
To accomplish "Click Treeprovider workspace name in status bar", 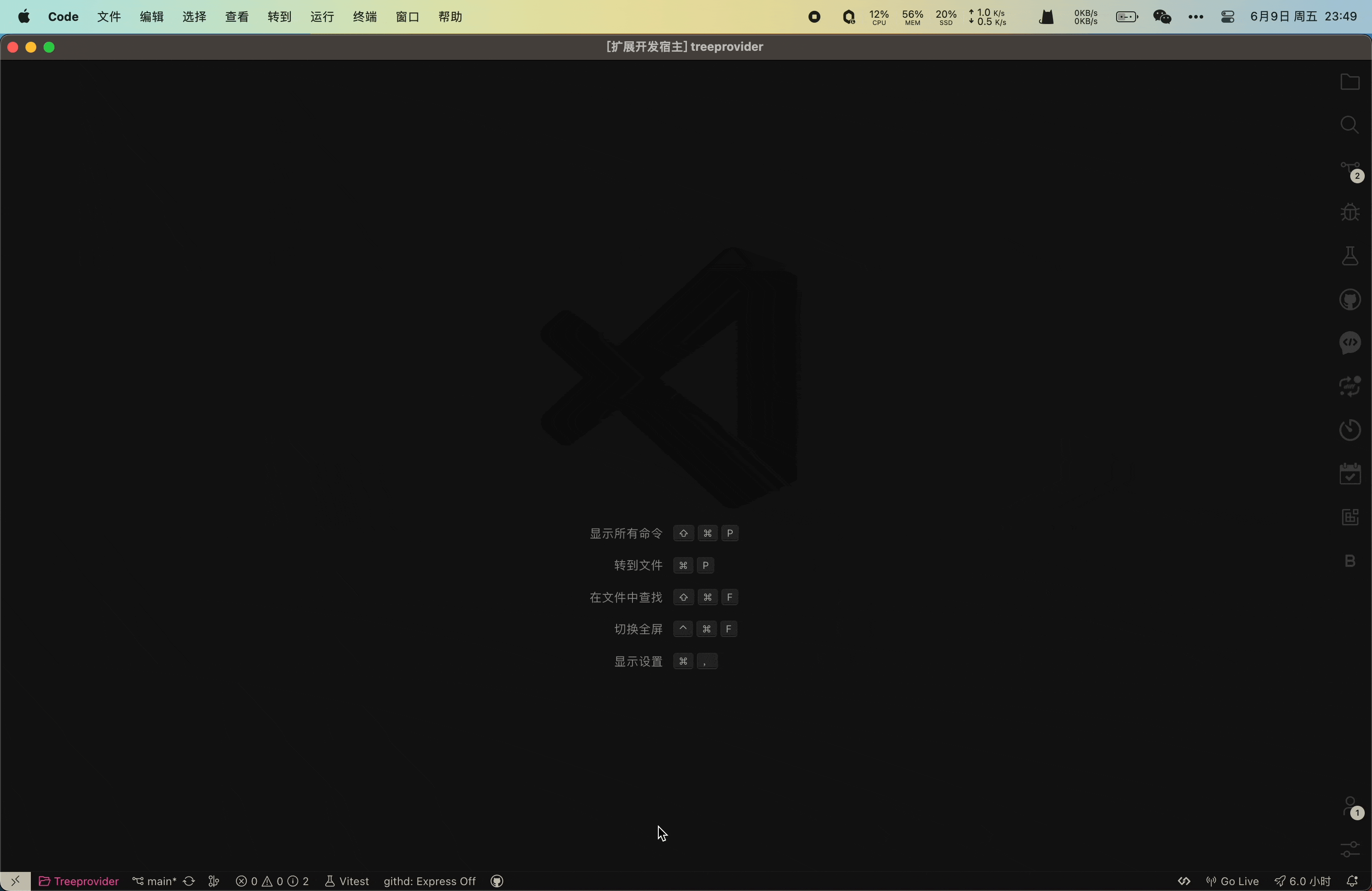I will 78,881.
